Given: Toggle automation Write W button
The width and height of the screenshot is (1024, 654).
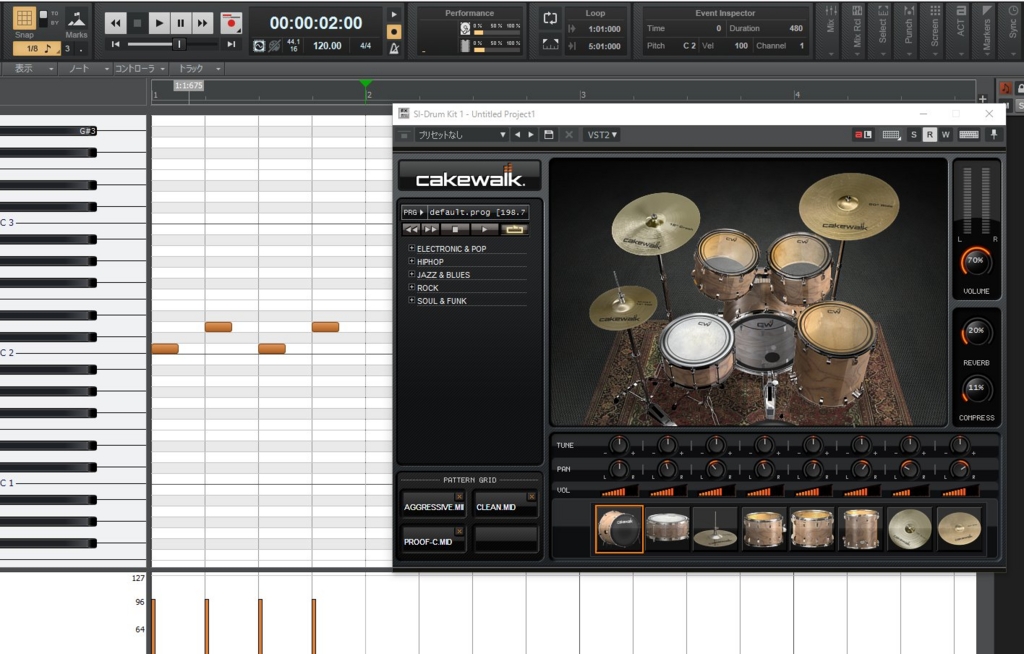Looking at the screenshot, I should (945, 135).
